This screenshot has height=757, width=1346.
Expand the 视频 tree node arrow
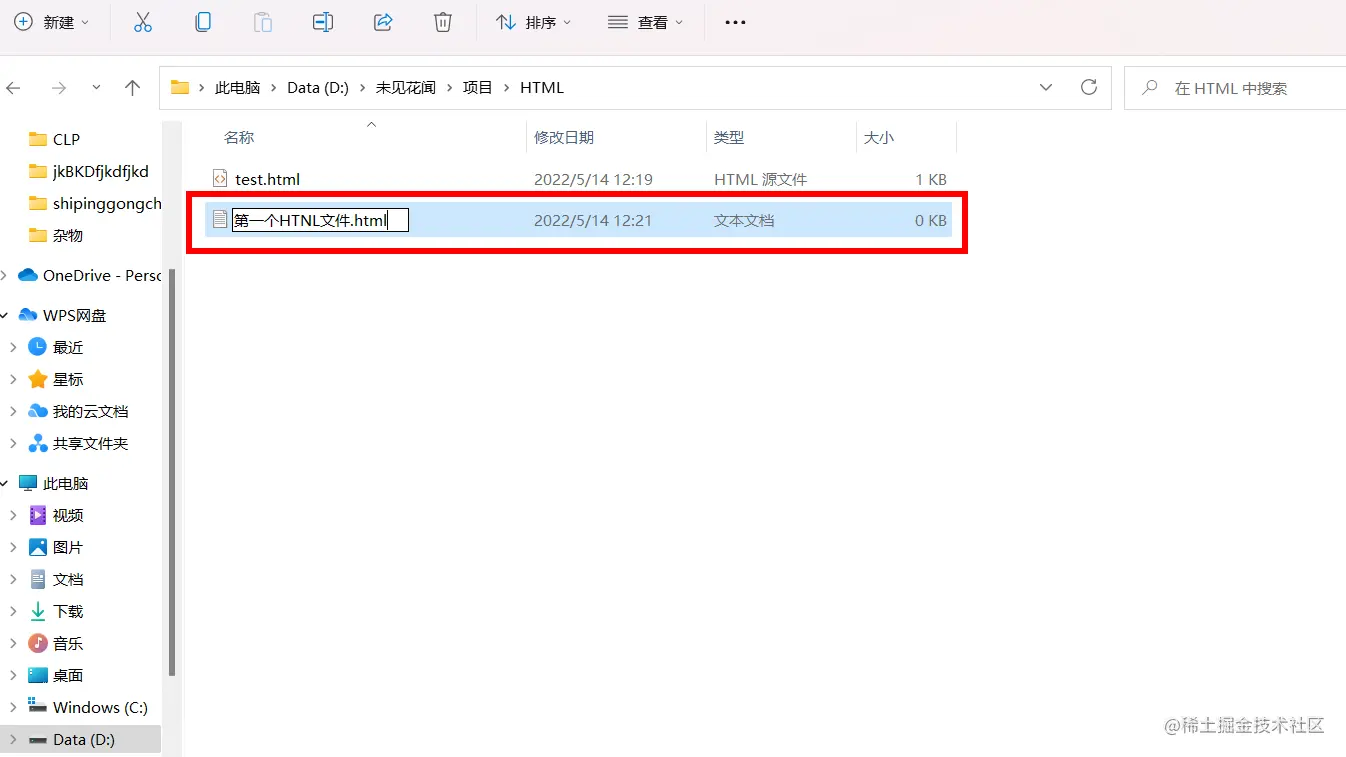click(x=13, y=515)
